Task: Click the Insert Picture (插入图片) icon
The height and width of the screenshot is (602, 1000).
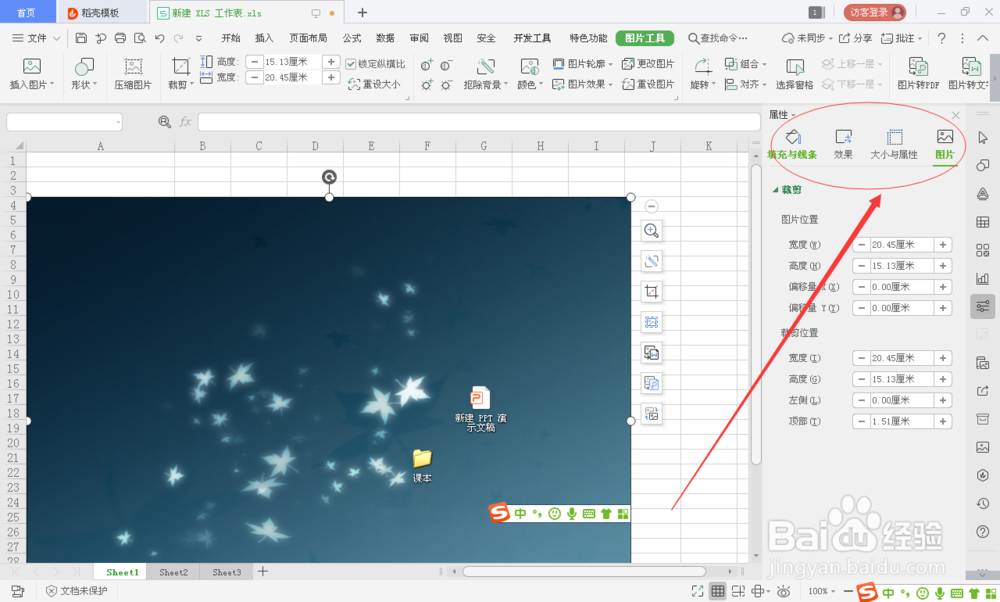Action: (x=31, y=66)
